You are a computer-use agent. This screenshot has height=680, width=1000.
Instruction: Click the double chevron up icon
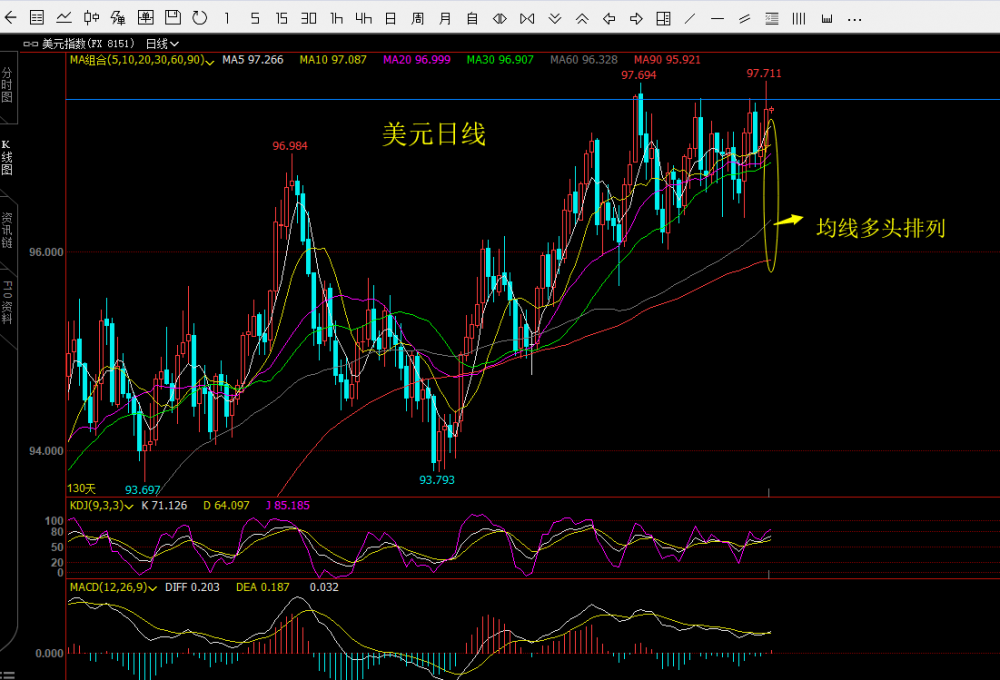[582, 18]
